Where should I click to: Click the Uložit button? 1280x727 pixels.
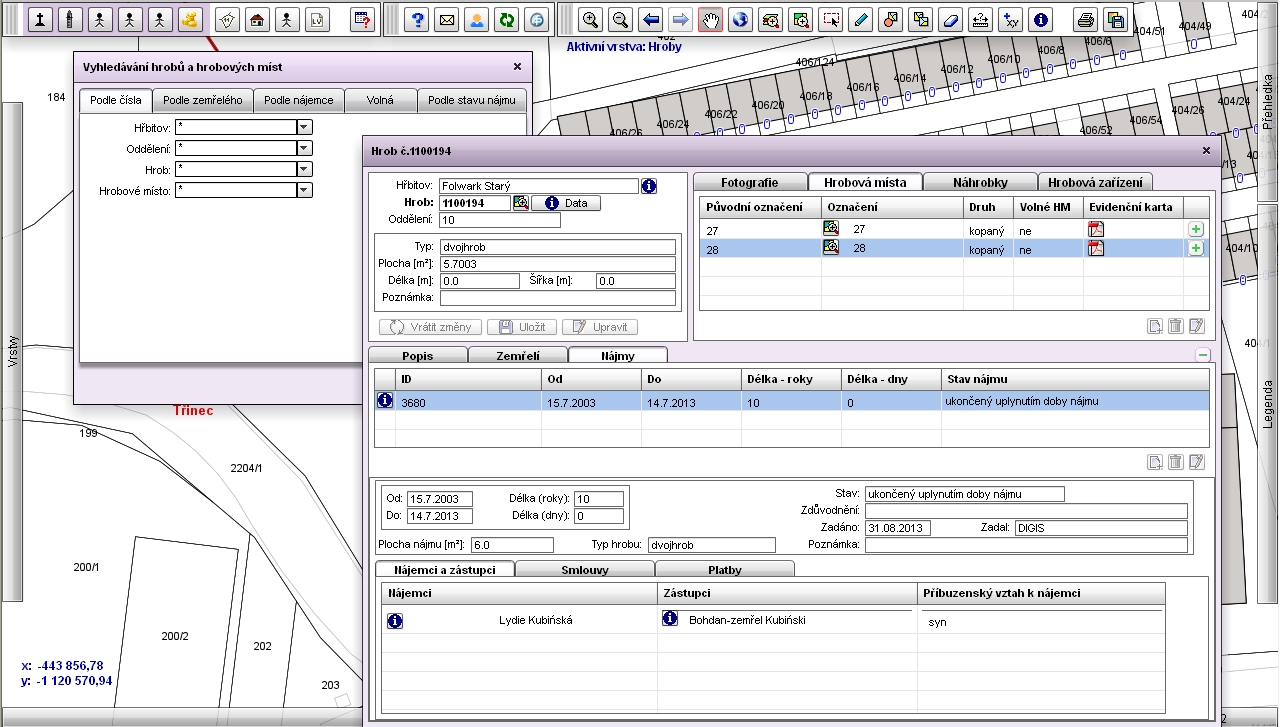pyautogui.click(x=521, y=327)
